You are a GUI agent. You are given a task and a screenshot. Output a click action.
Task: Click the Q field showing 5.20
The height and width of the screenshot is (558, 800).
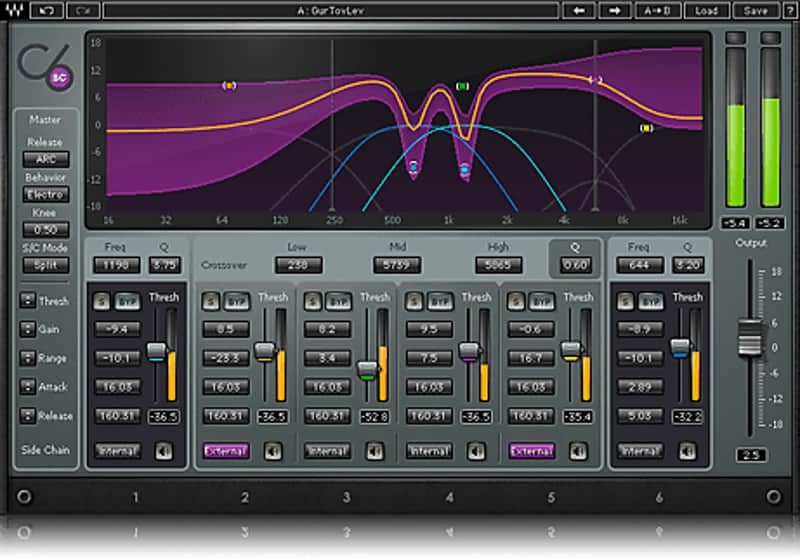click(688, 265)
